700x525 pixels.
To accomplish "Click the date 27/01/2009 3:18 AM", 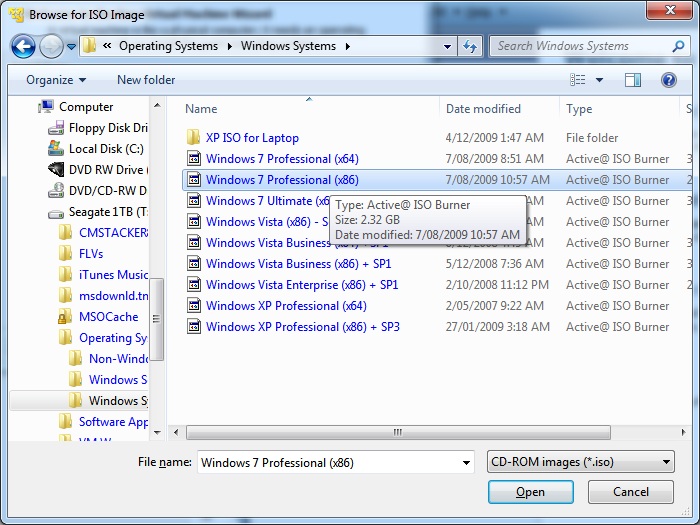I will pyautogui.click(x=497, y=327).
